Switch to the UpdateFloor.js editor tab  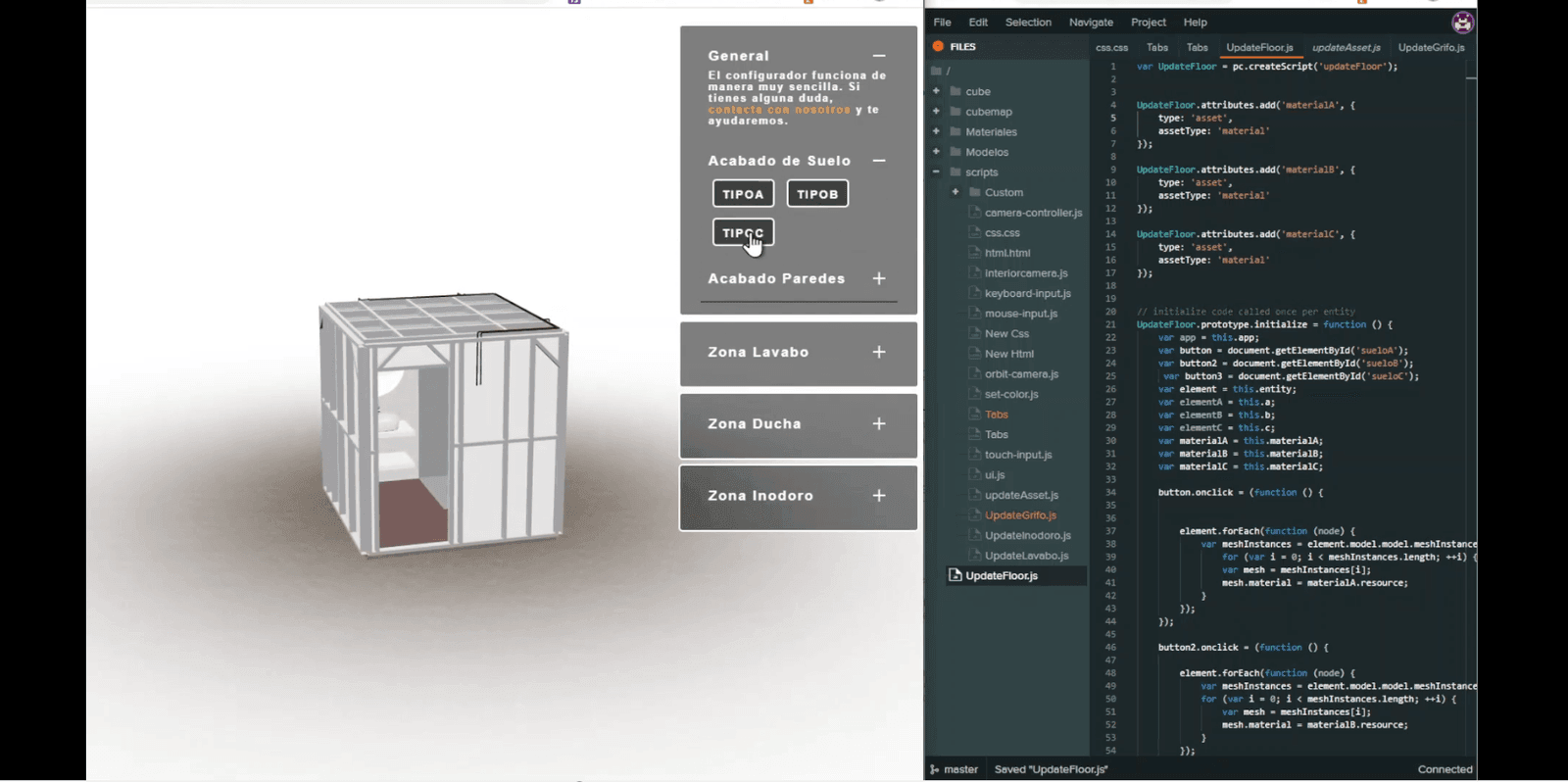click(1259, 47)
